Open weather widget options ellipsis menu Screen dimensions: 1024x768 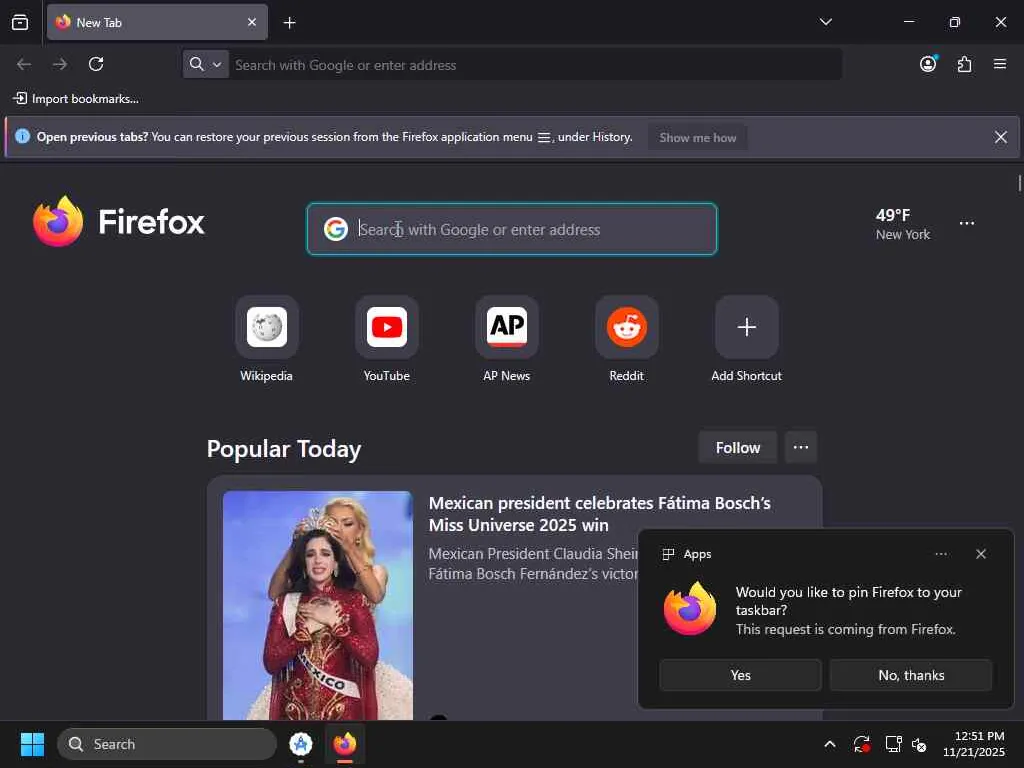click(x=967, y=223)
